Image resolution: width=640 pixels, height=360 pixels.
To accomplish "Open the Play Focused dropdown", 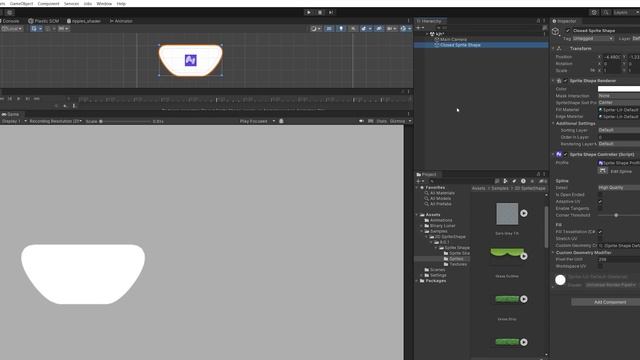I will coord(257,121).
